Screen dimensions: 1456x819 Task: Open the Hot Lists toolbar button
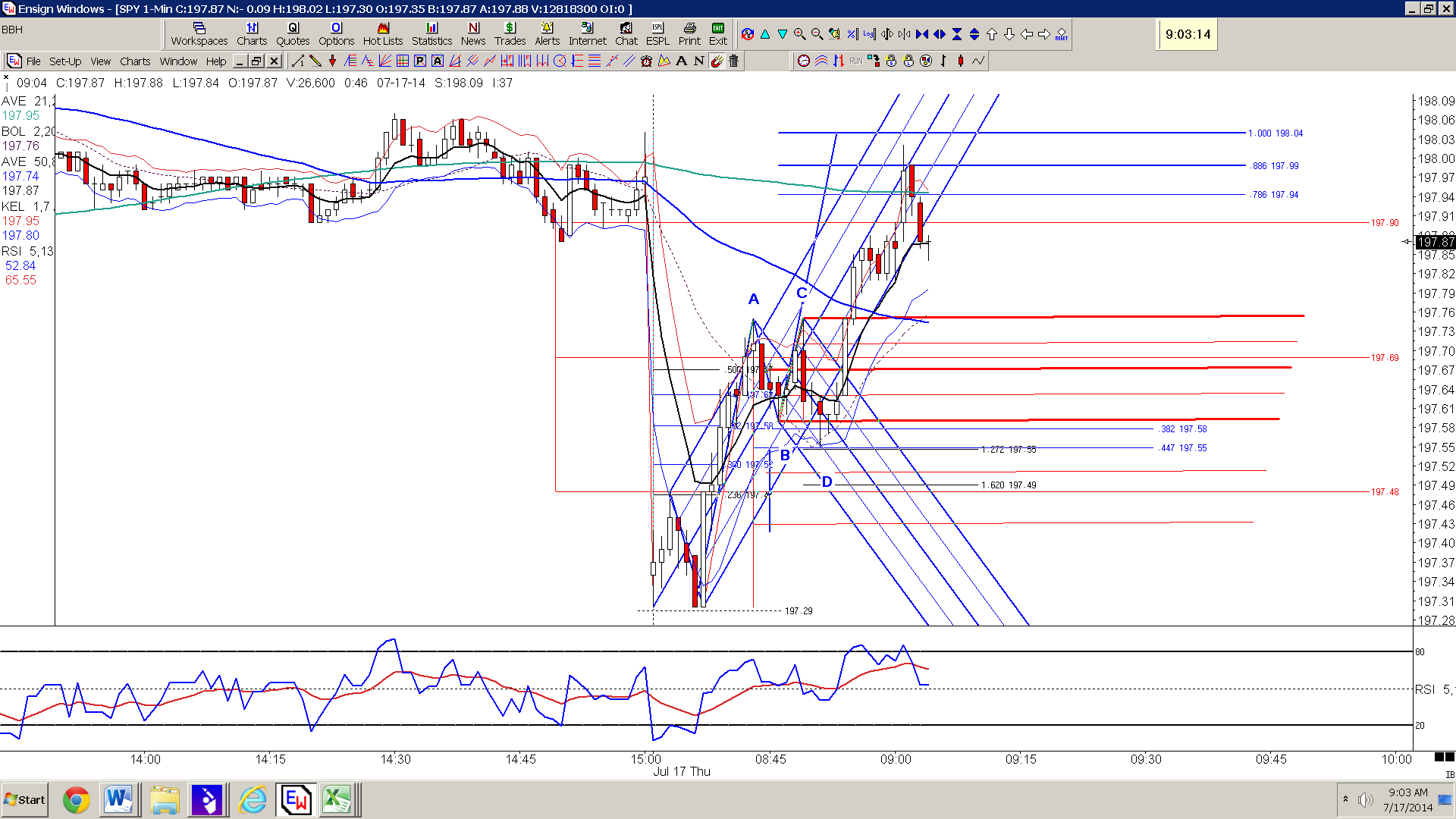[x=382, y=34]
